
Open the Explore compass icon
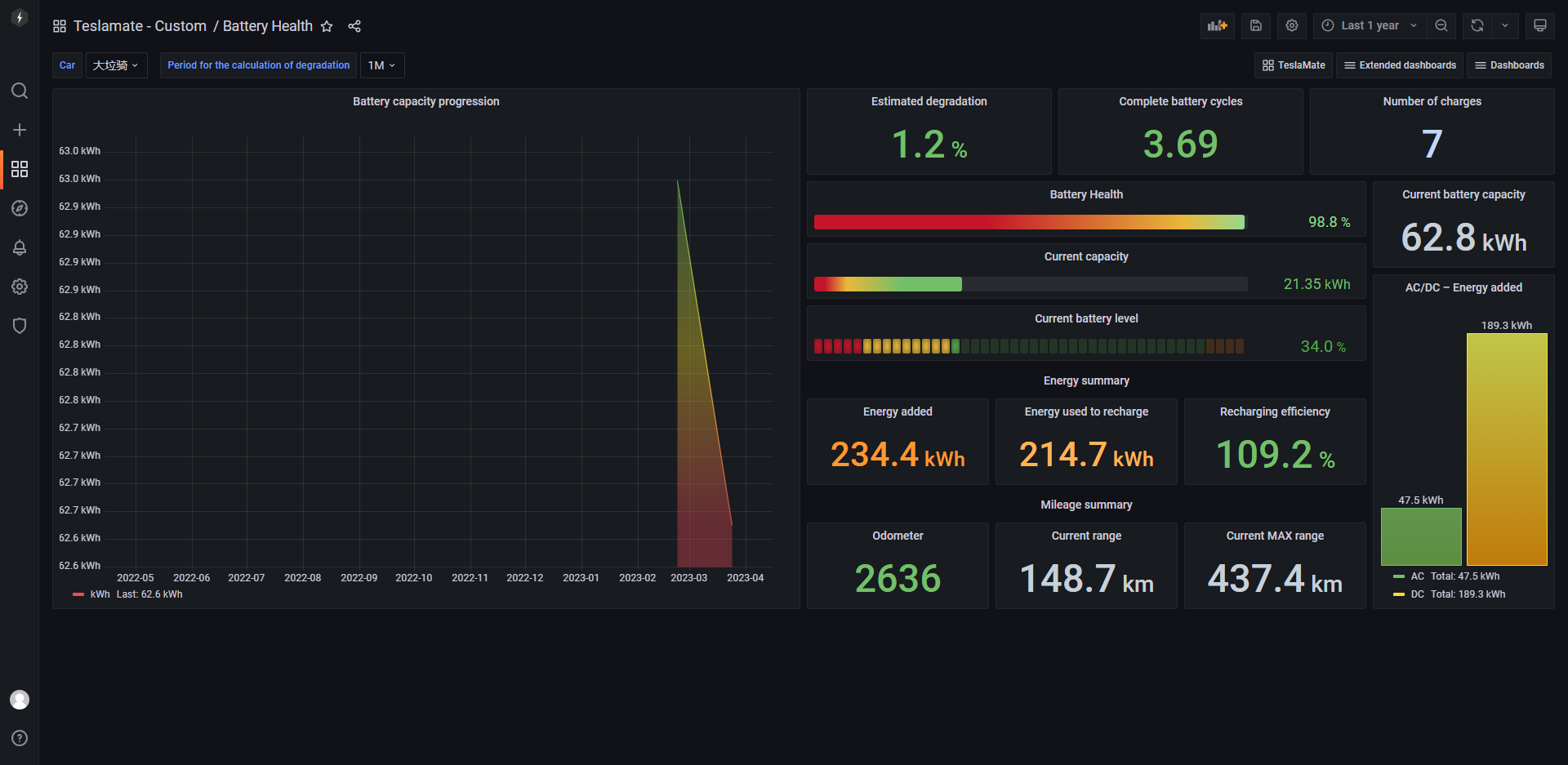click(x=20, y=208)
